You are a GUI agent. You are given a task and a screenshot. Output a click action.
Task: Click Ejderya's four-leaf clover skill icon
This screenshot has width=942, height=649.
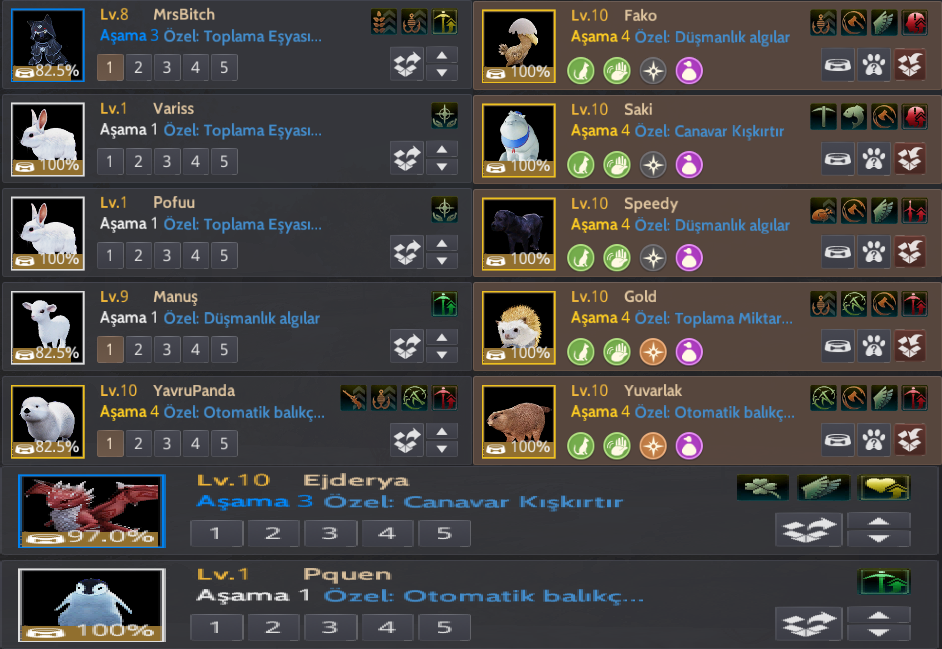762,487
